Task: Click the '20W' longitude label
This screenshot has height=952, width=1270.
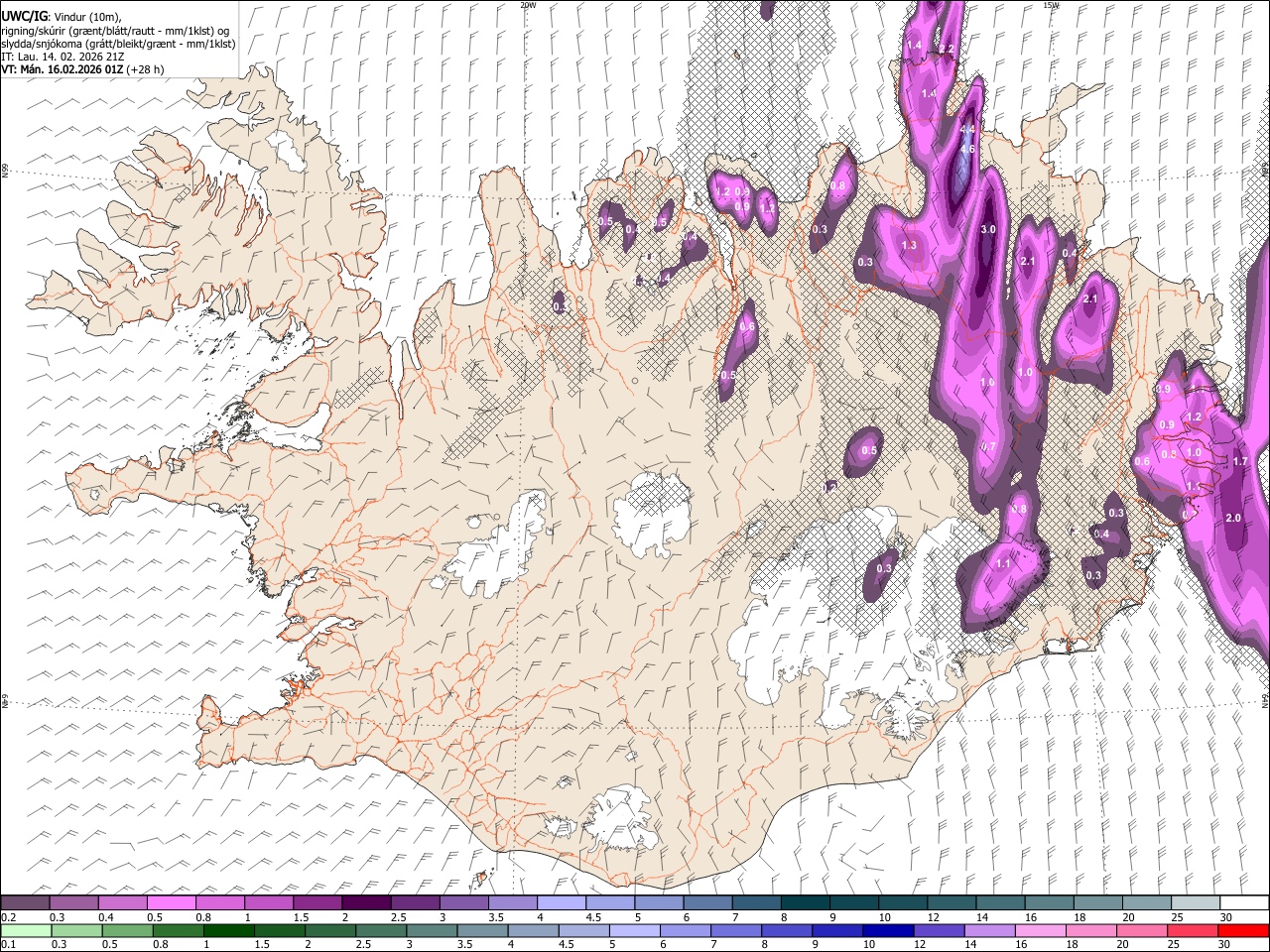Action: (528, 4)
